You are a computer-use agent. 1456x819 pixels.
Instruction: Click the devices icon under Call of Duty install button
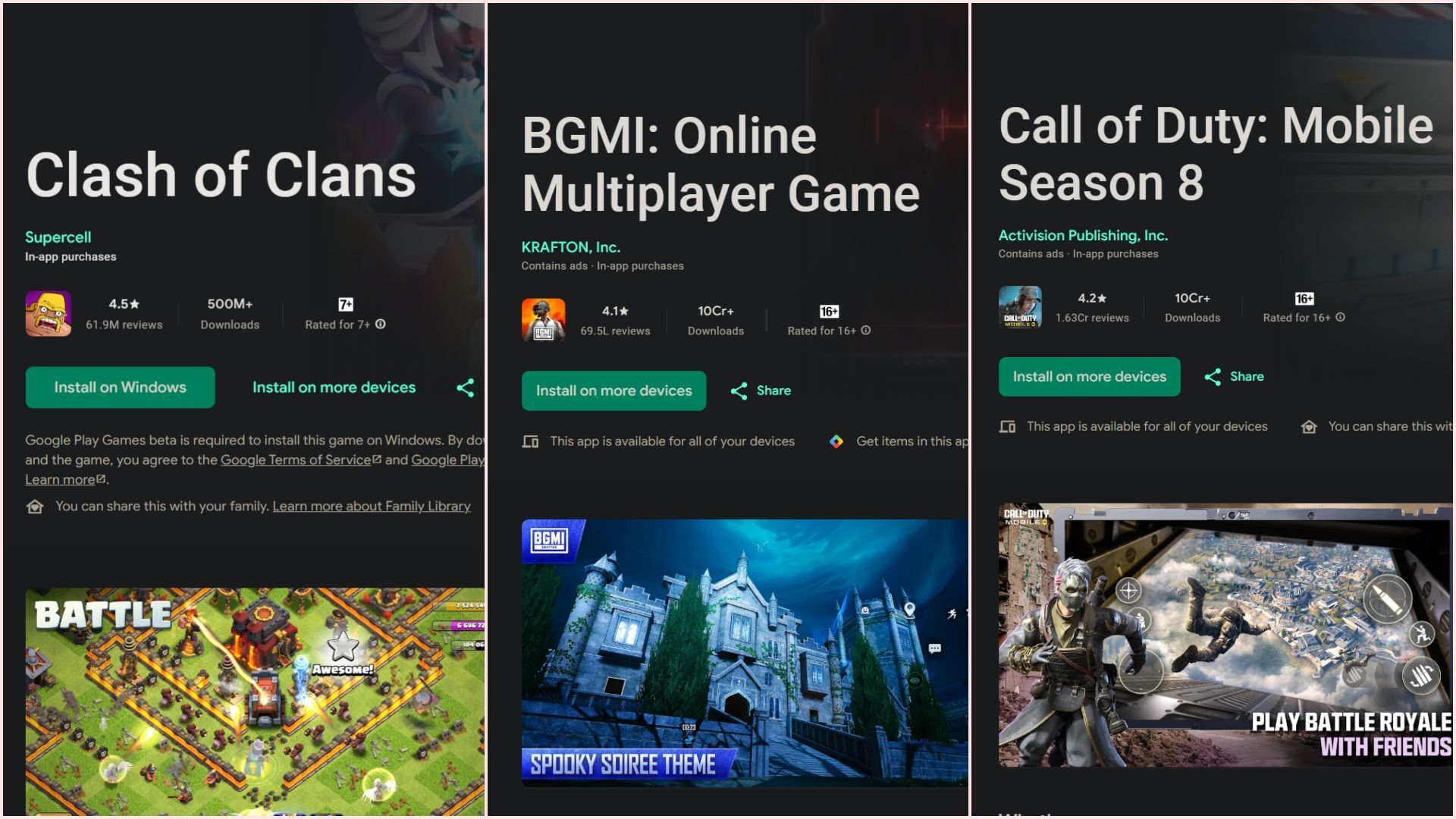click(x=1007, y=427)
